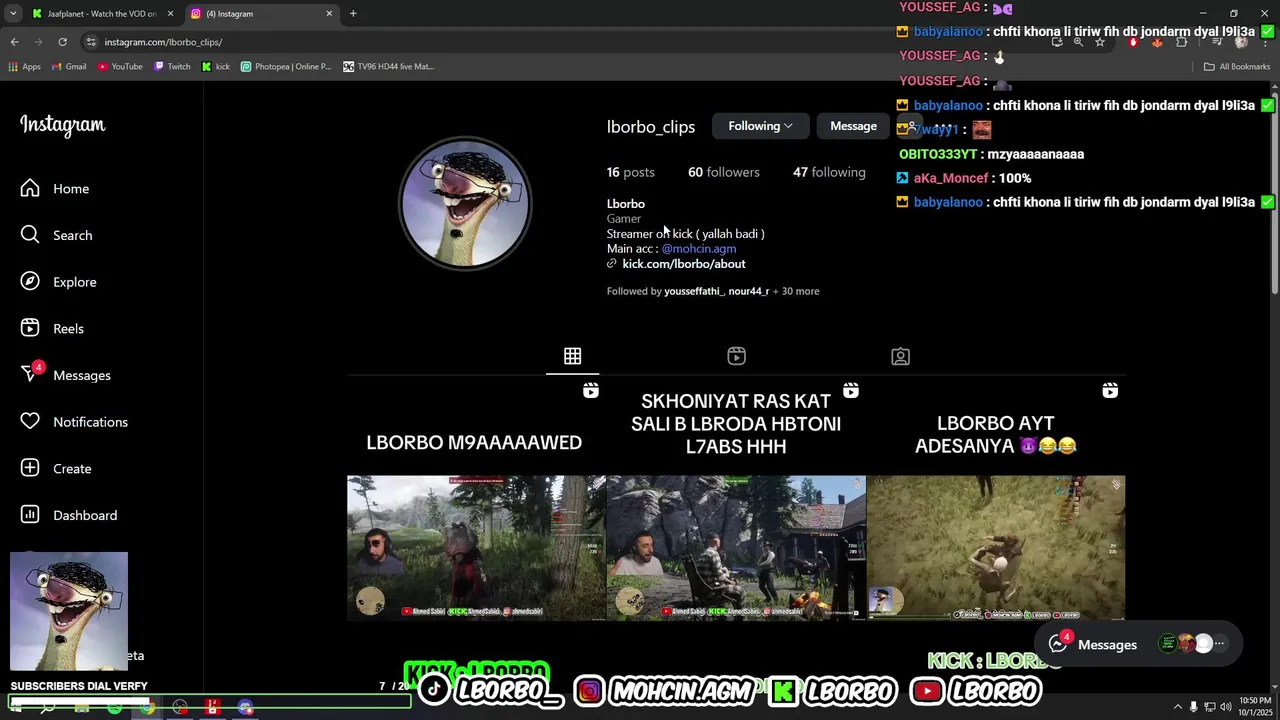Click the Instagram logo

(x=63, y=125)
